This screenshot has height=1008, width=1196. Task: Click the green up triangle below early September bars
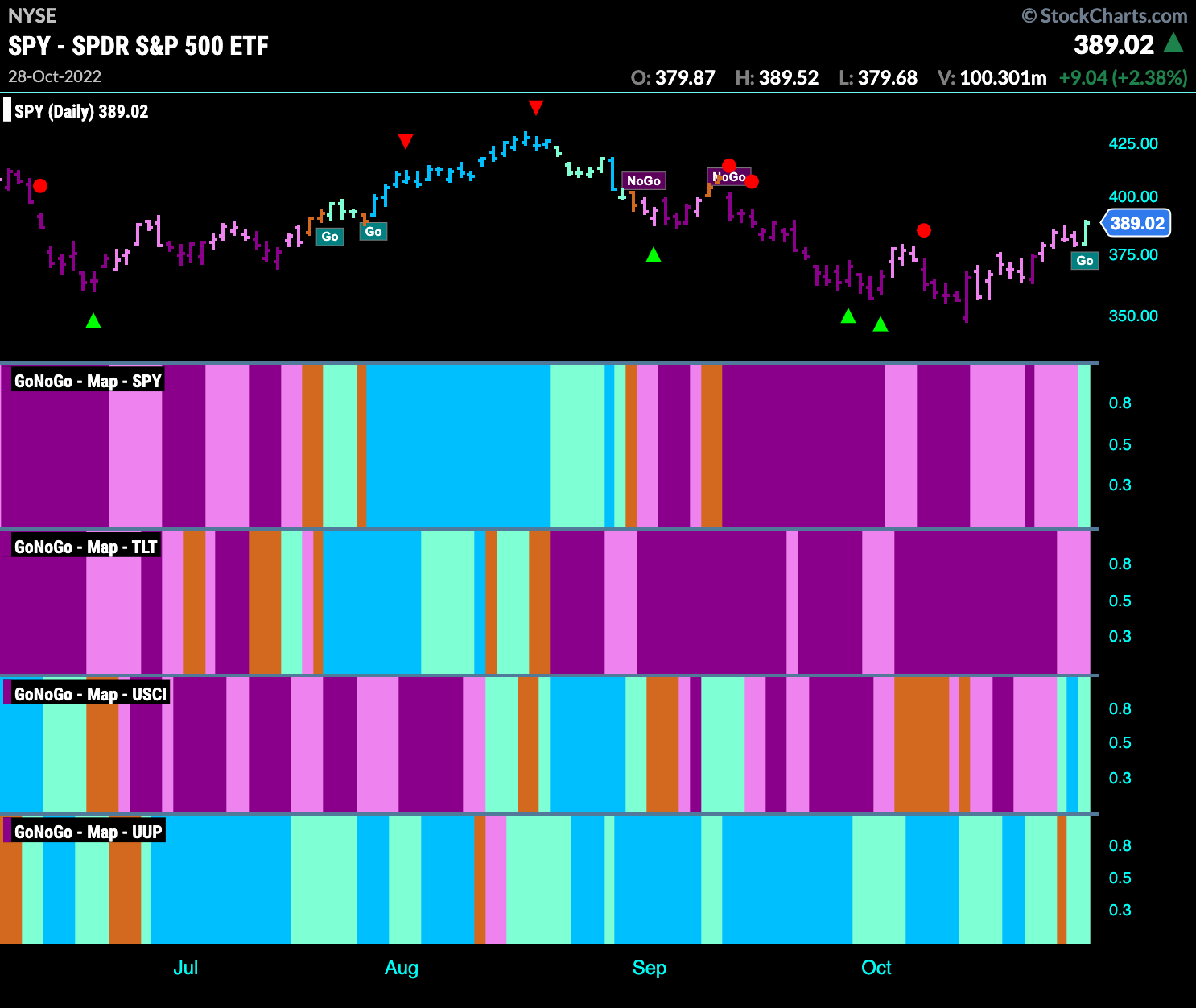click(x=654, y=254)
